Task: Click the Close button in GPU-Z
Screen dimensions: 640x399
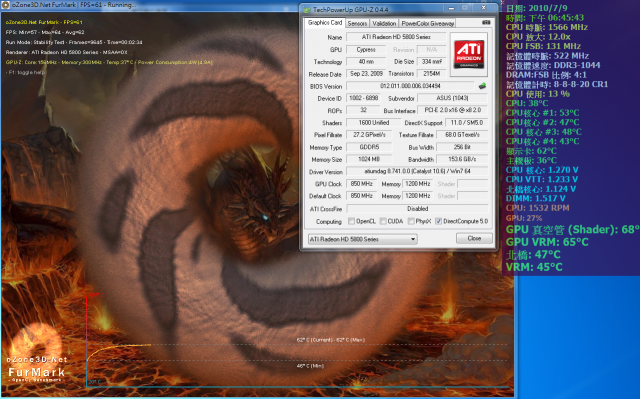Action: coord(474,238)
